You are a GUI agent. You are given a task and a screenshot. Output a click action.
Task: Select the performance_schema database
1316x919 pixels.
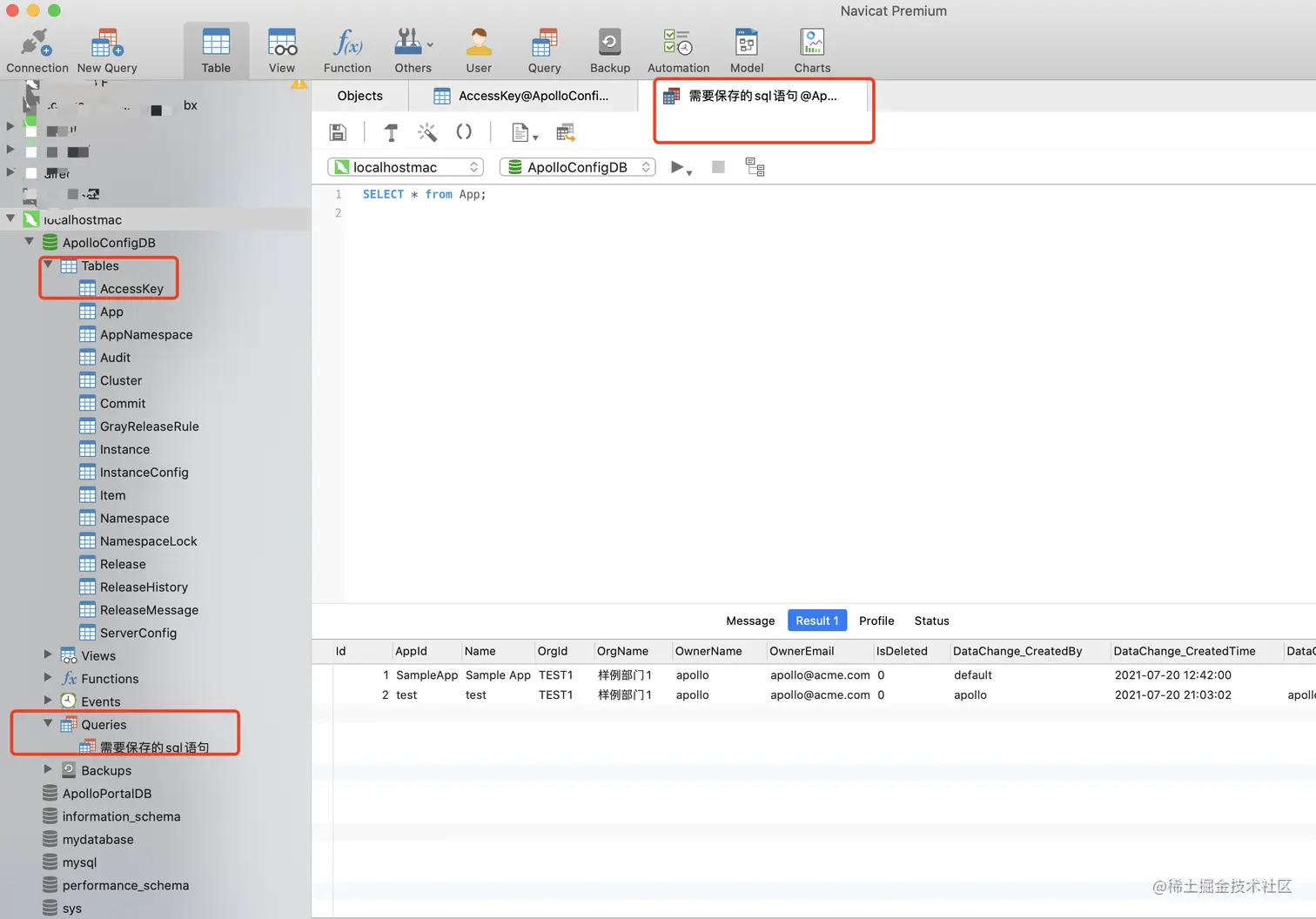point(125,885)
